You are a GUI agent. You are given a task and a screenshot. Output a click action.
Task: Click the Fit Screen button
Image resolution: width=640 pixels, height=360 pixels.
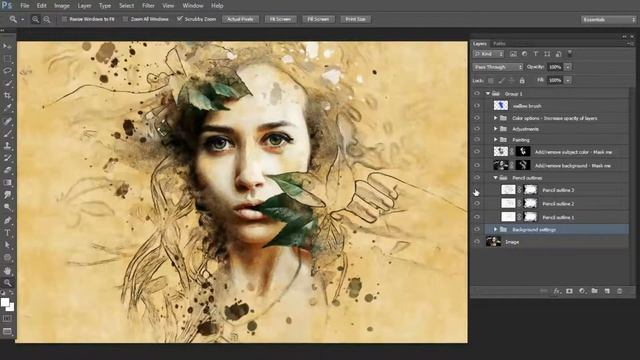(280, 19)
